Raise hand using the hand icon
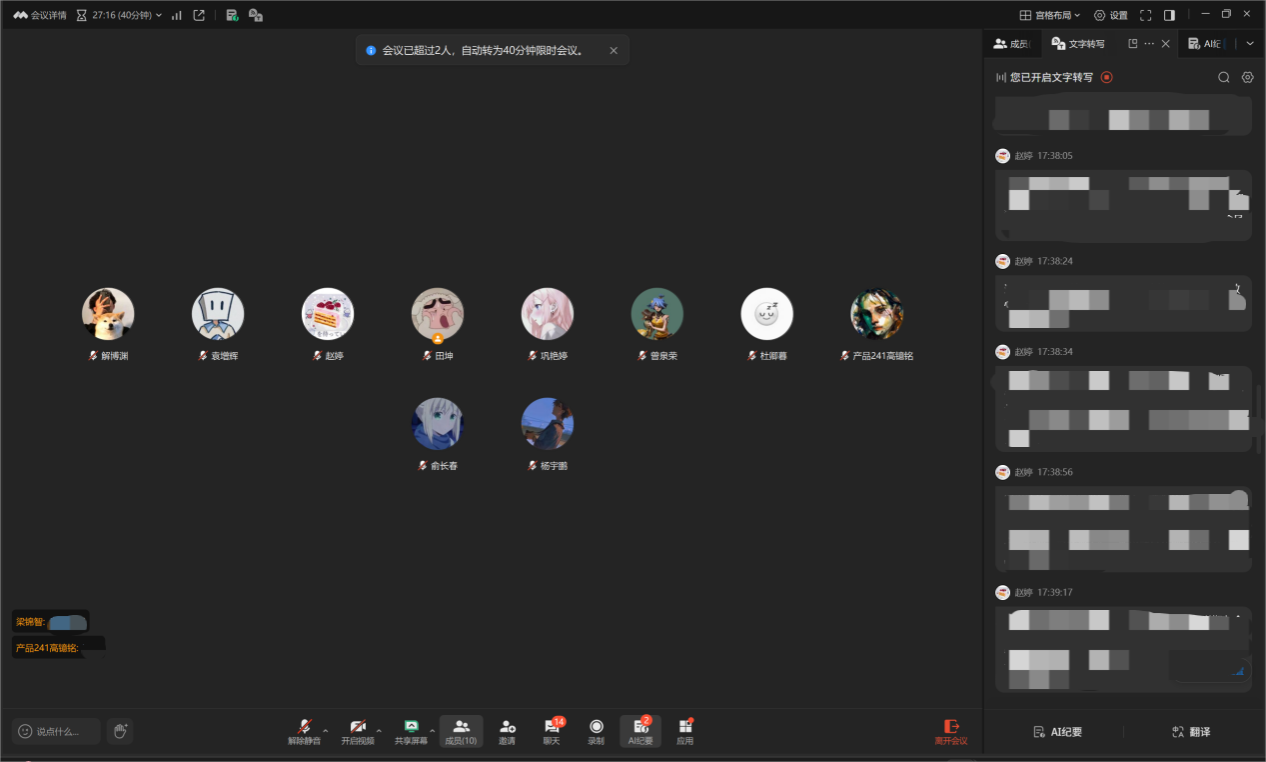The image size is (1266, 762). (119, 731)
